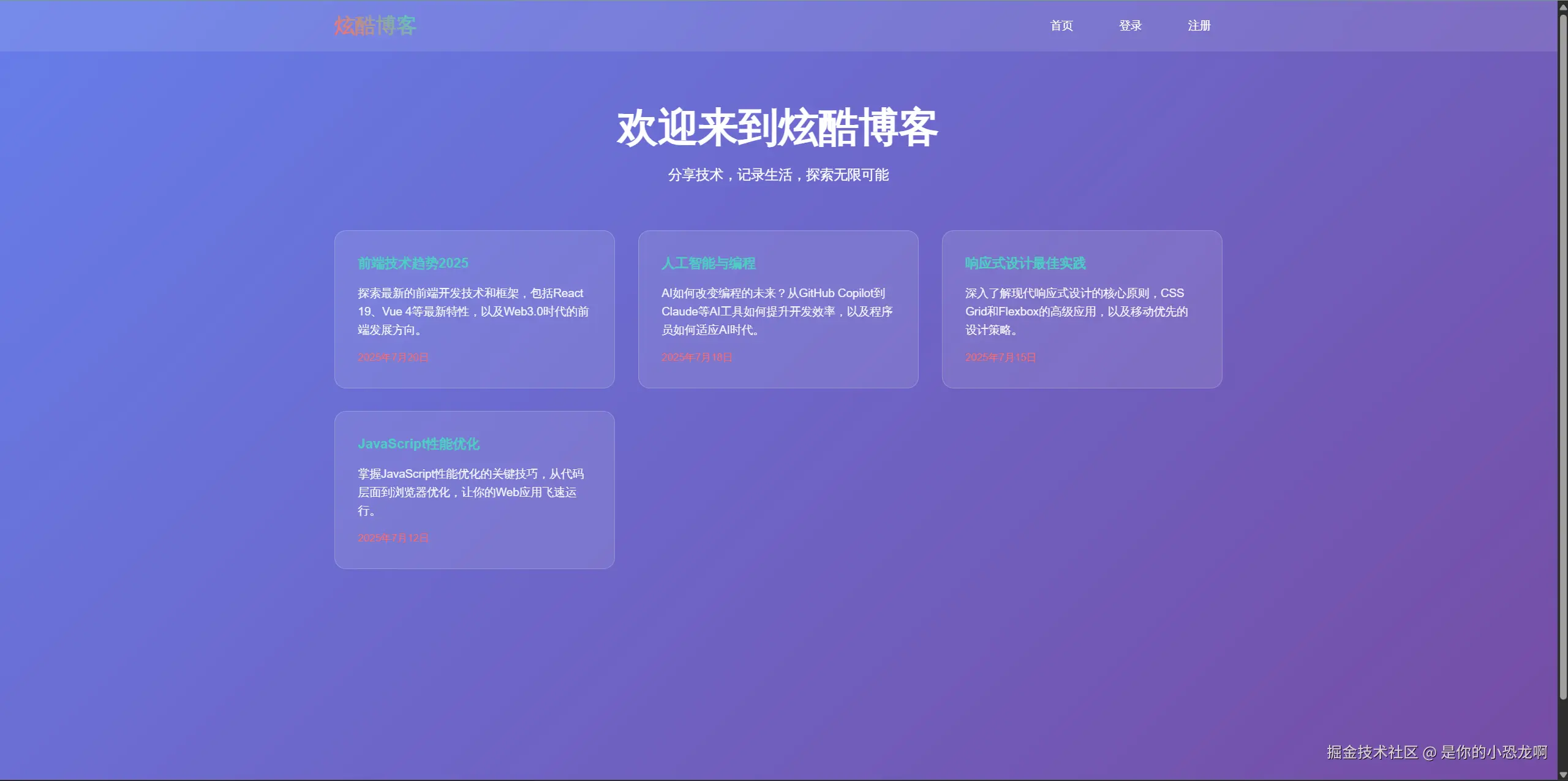This screenshot has width=1568, height=781.
Task: Open the 注册 register link
Action: [1199, 26]
